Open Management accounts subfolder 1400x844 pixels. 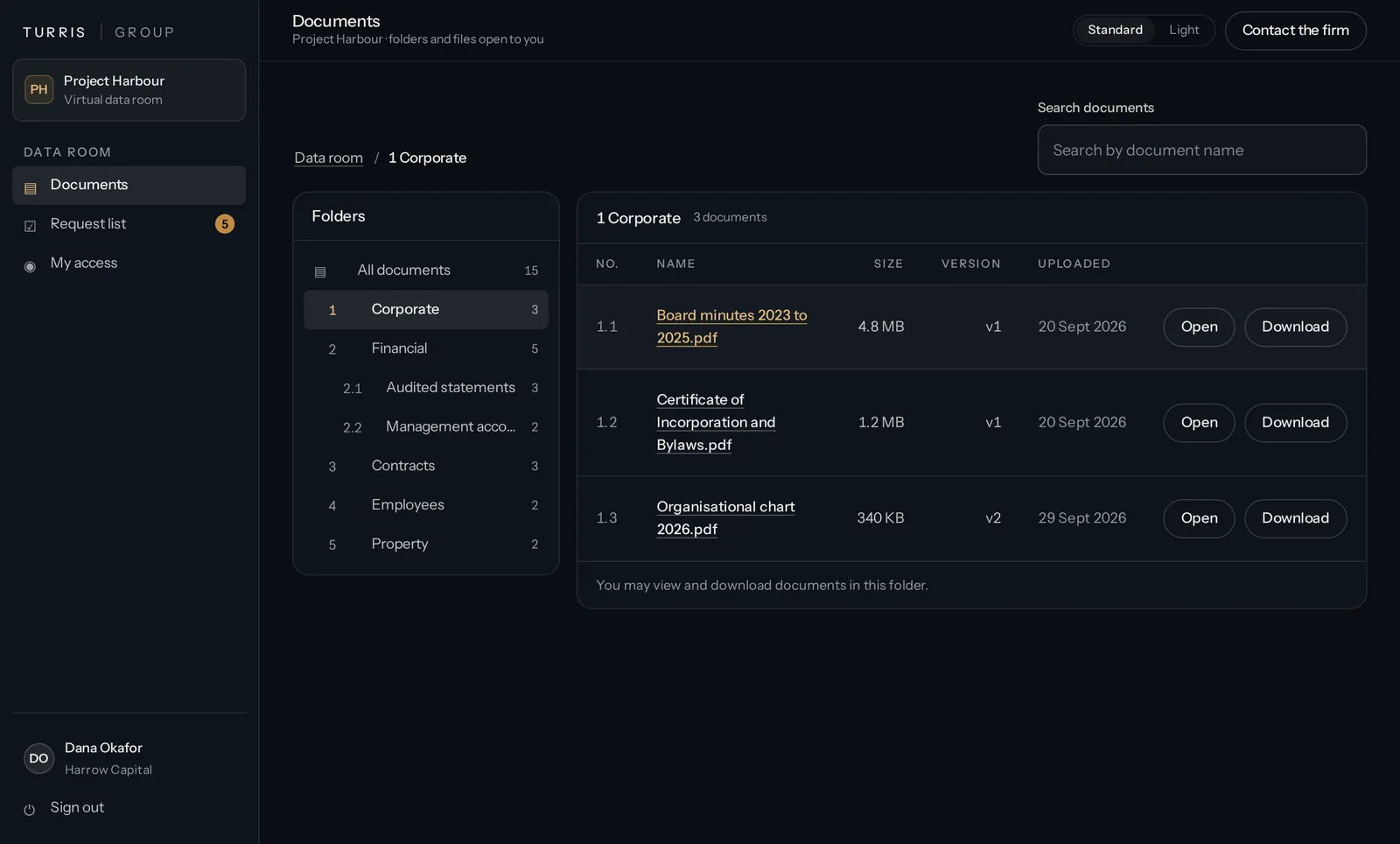point(426,427)
